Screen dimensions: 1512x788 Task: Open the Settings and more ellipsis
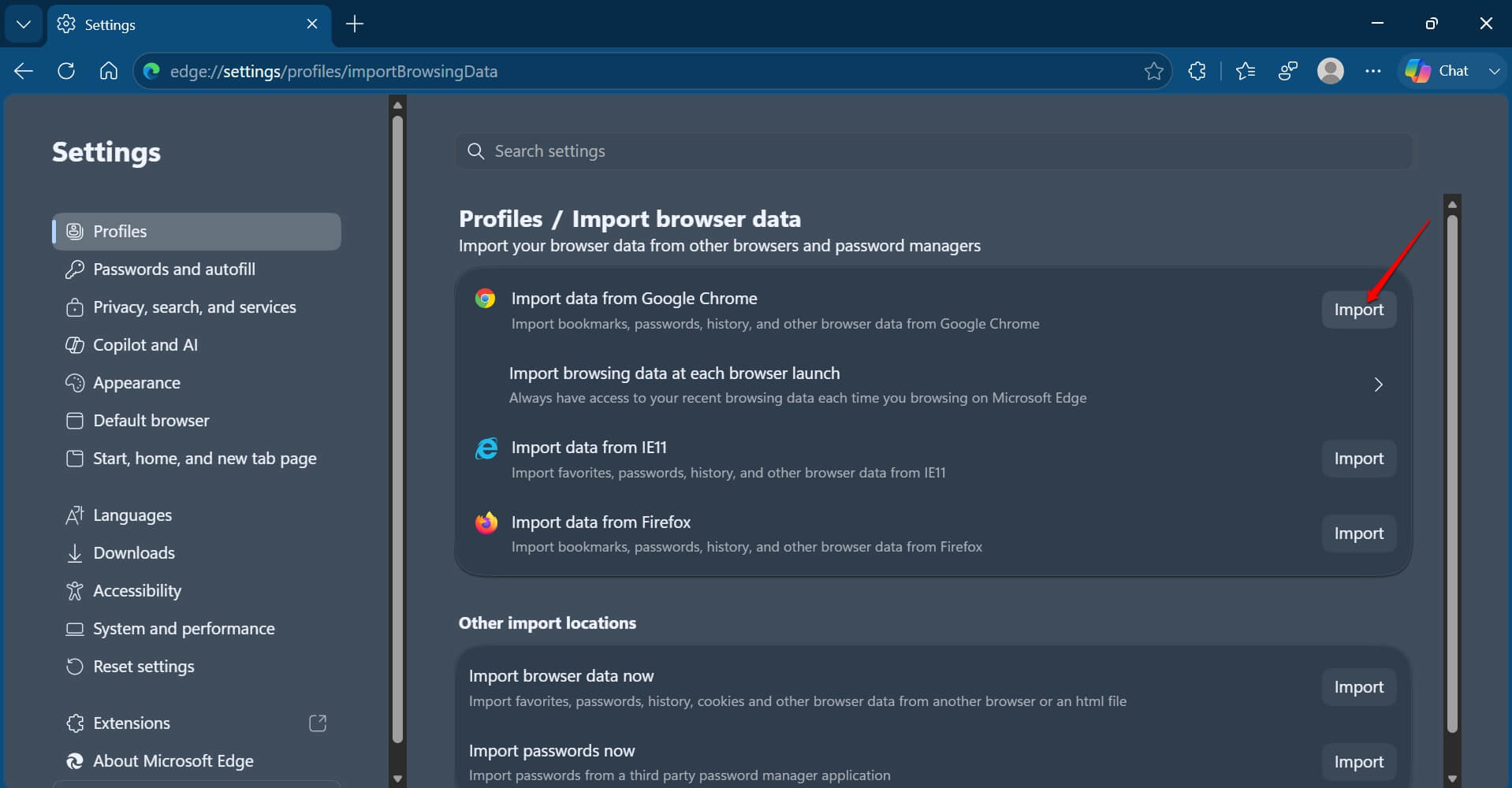tap(1373, 72)
